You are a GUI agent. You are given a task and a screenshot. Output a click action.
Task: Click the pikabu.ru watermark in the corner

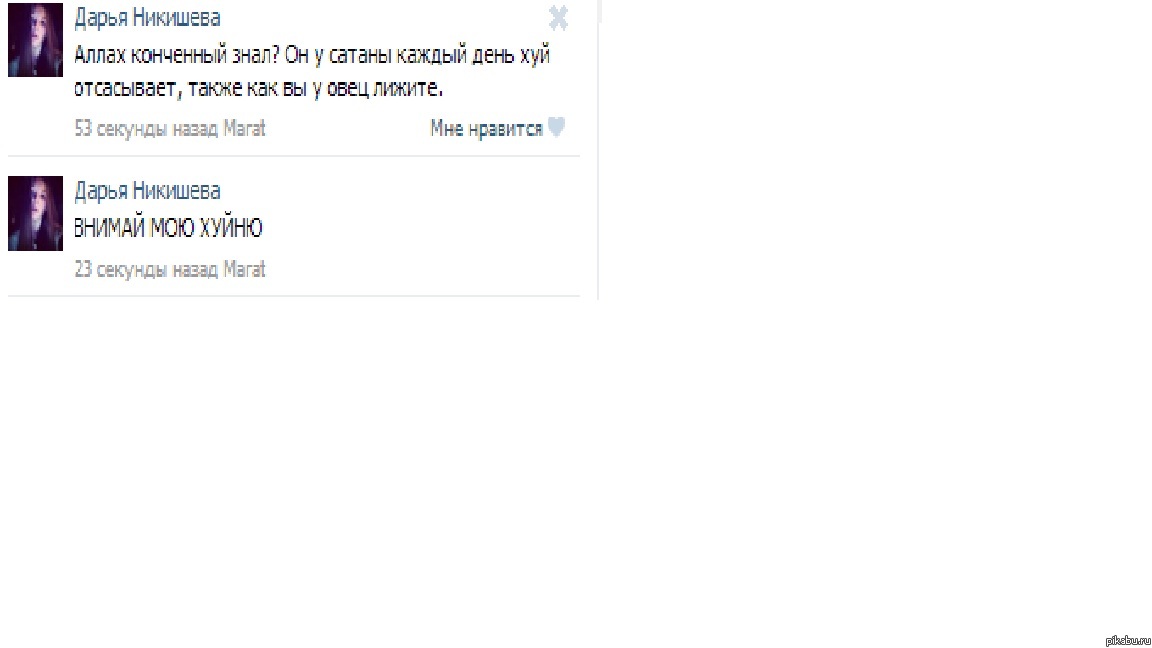coord(1128,641)
